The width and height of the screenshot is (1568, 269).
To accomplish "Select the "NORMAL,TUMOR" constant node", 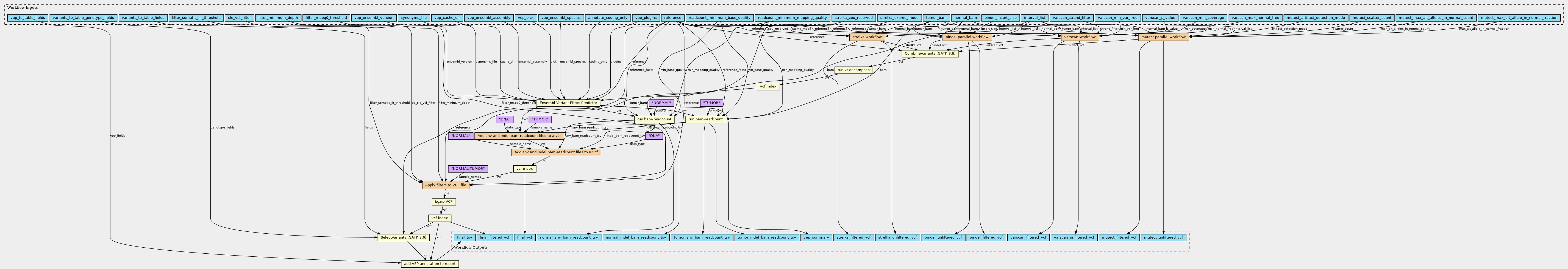I will (468, 169).
